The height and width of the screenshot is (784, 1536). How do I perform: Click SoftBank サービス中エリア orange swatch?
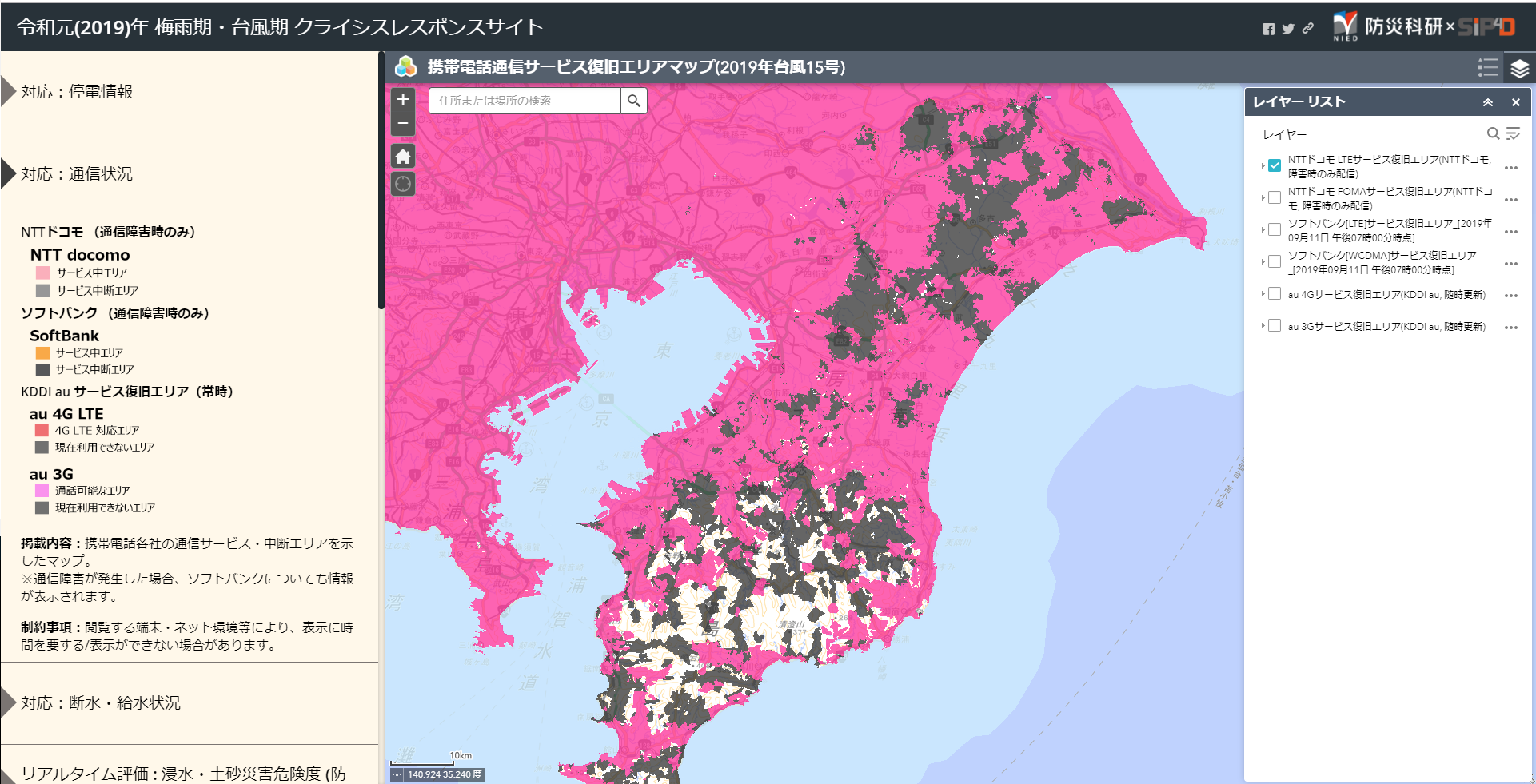tap(43, 353)
